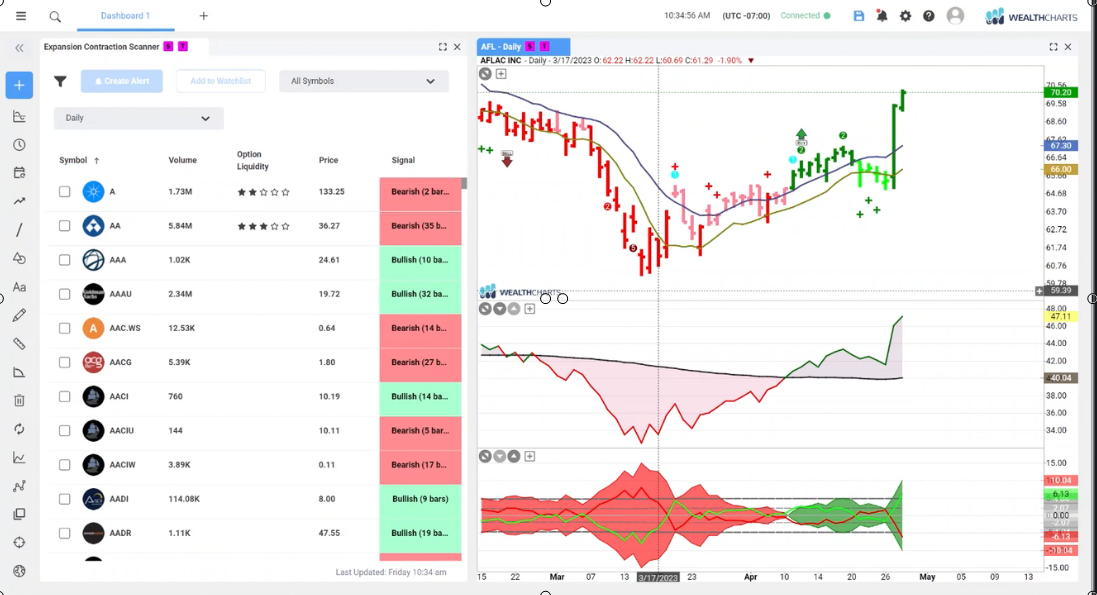Image resolution: width=1097 pixels, height=595 pixels.
Task: Click the down-arrow circle in middle indicator pane
Action: (500, 309)
